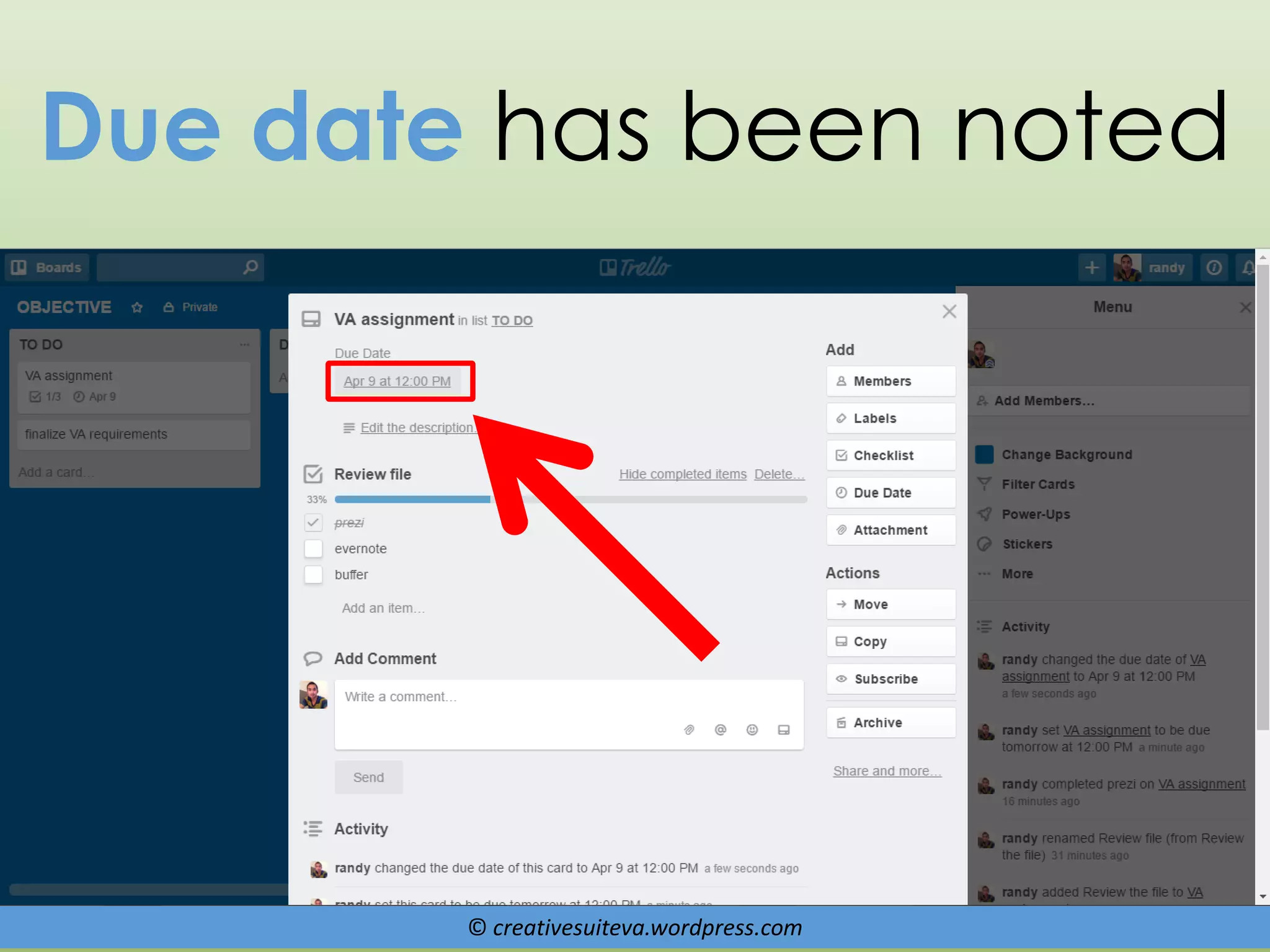The width and height of the screenshot is (1270, 952).
Task: Click the mention @ icon in comment box
Action: tap(721, 729)
